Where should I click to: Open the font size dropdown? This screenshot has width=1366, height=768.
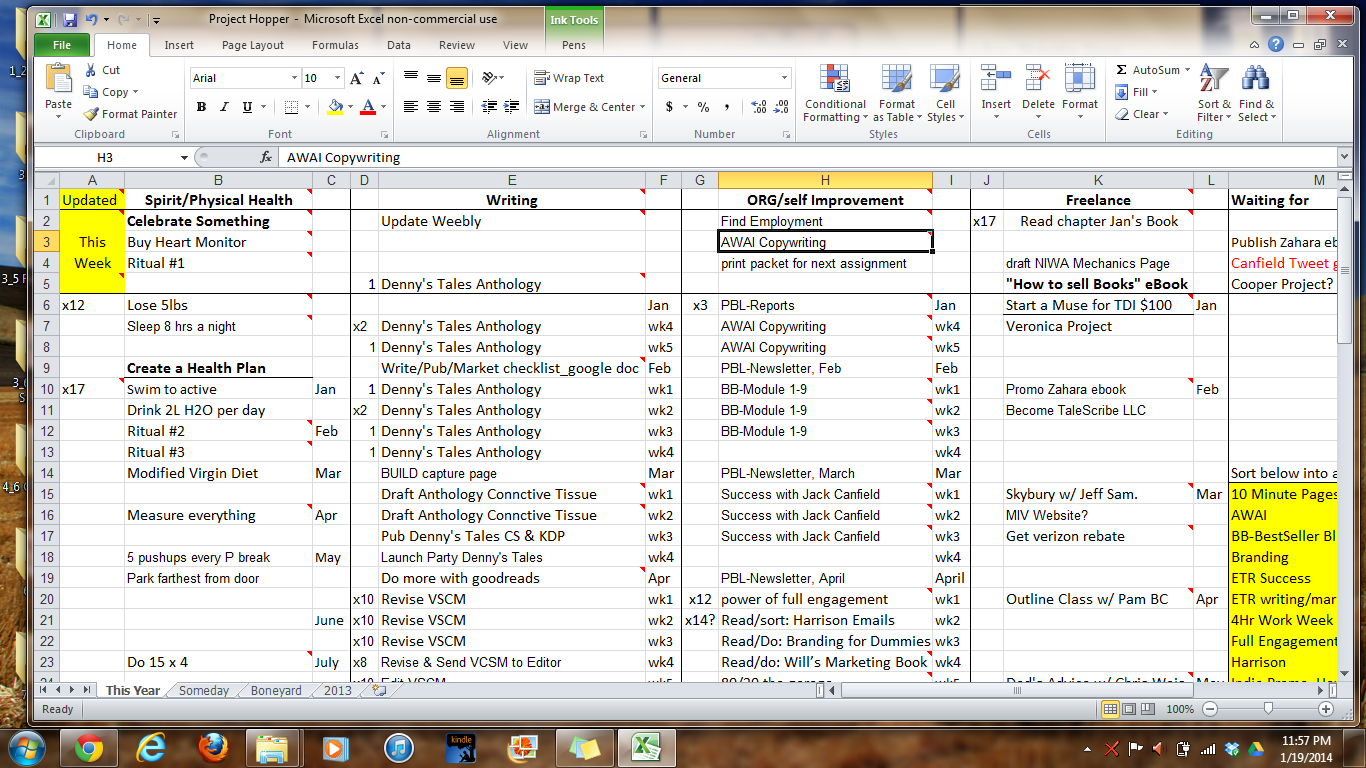[339, 78]
